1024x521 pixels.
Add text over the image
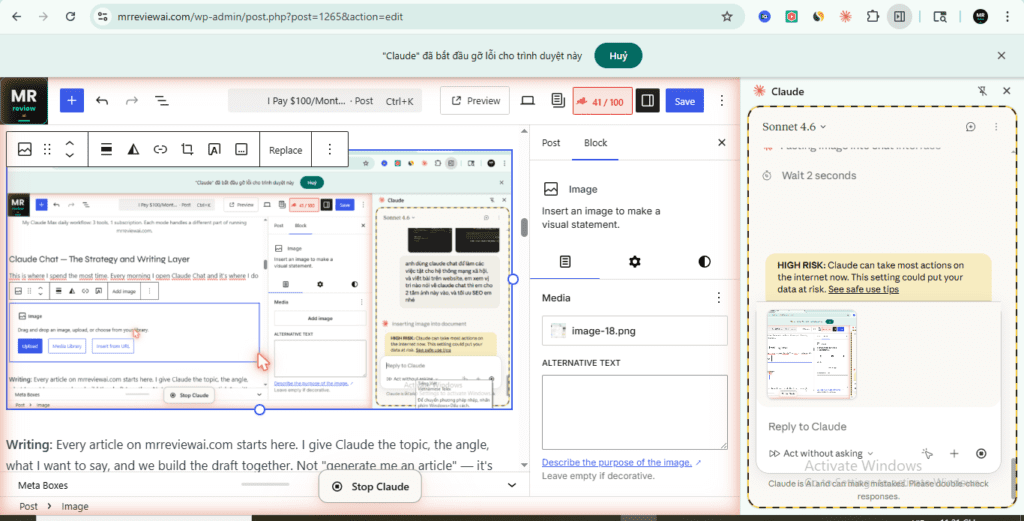tap(214, 150)
